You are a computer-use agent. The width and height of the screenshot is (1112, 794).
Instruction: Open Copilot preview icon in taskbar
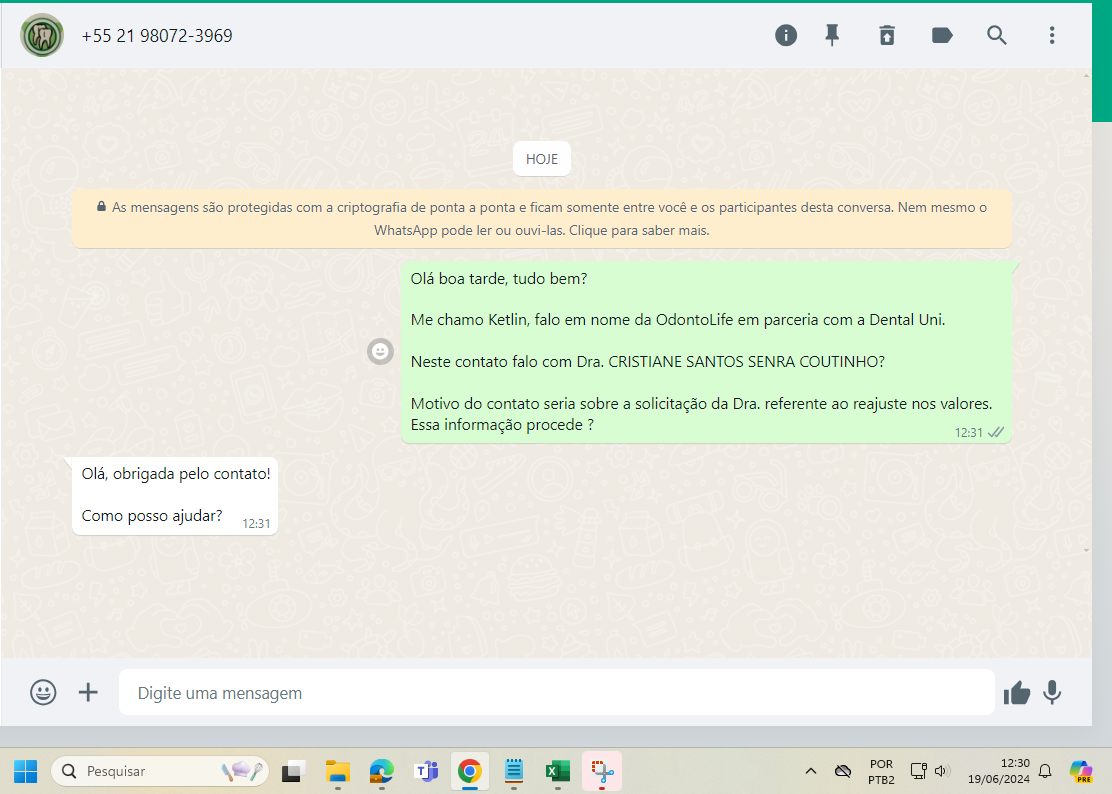click(x=1081, y=771)
